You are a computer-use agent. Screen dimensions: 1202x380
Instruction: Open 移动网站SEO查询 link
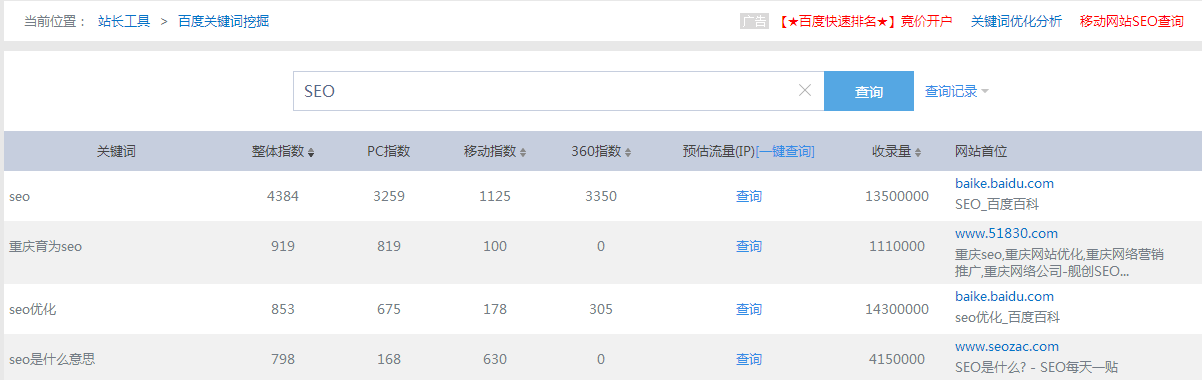coord(1132,21)
